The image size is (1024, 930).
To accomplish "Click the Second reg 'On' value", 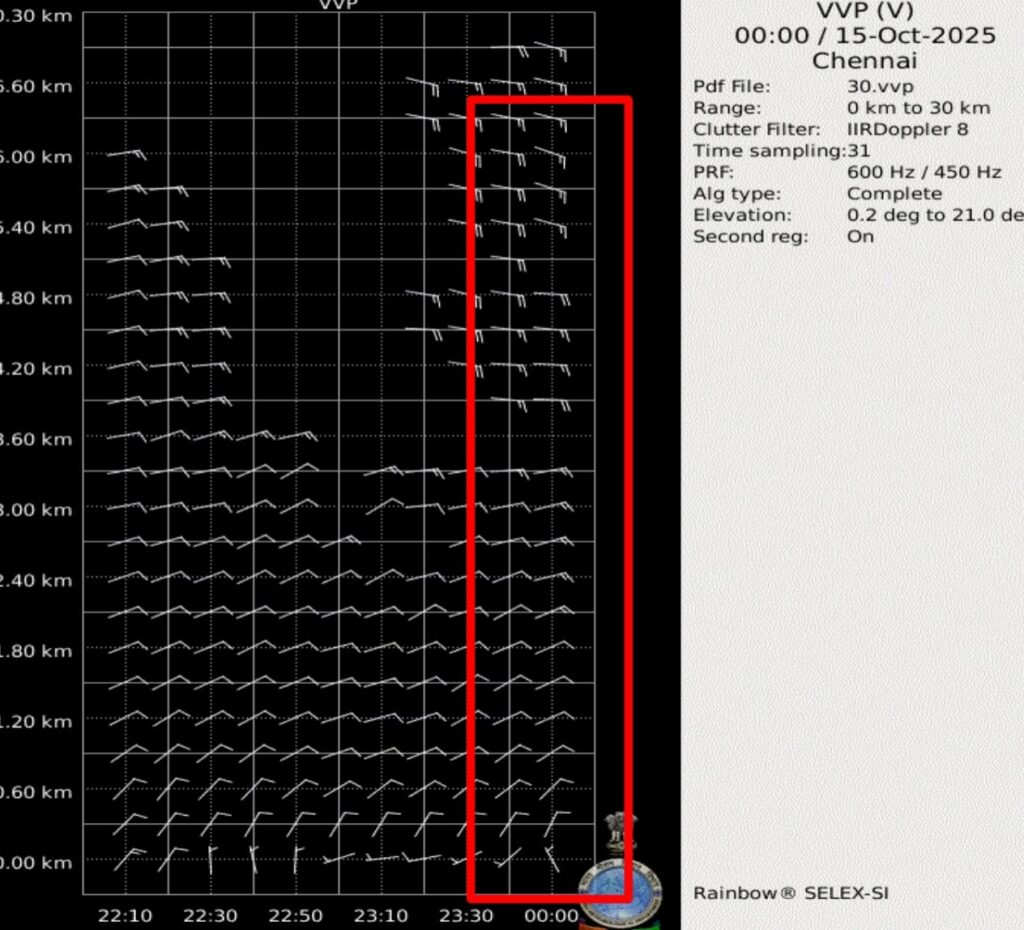I will click(x=860, y=237).
